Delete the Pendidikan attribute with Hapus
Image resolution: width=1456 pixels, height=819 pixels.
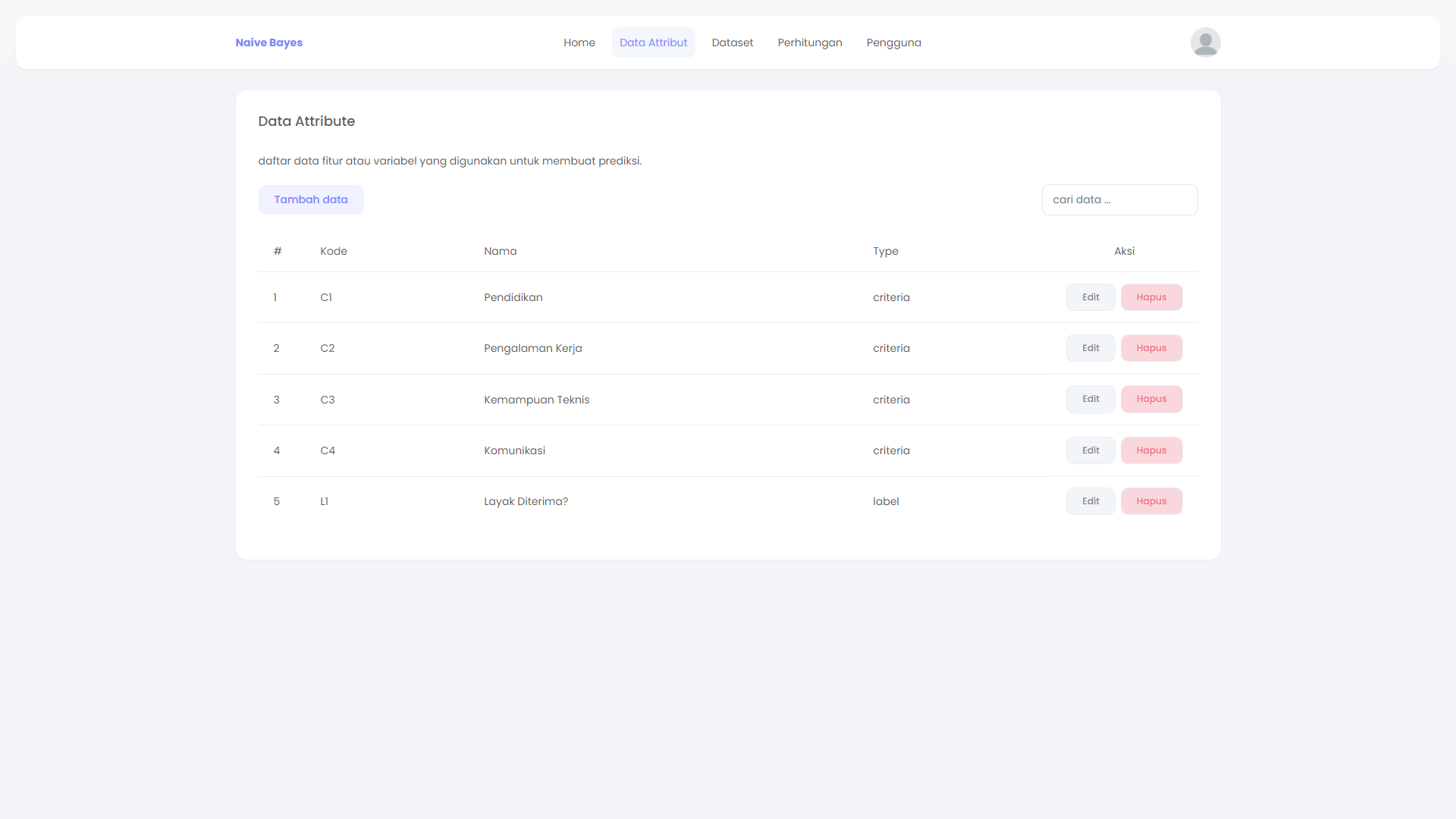point(1151,297)
